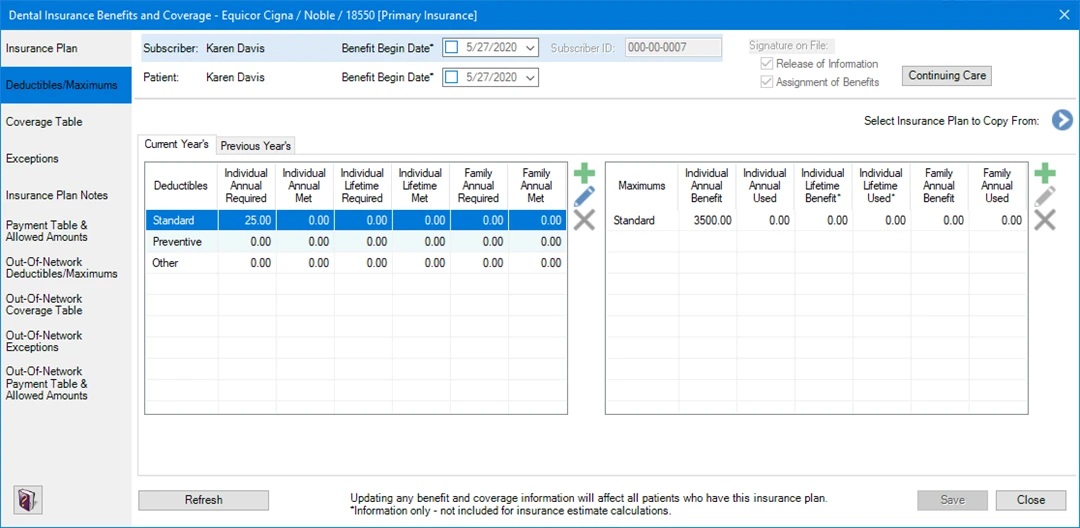Click the Subscriber ID field

click(673, 48)
